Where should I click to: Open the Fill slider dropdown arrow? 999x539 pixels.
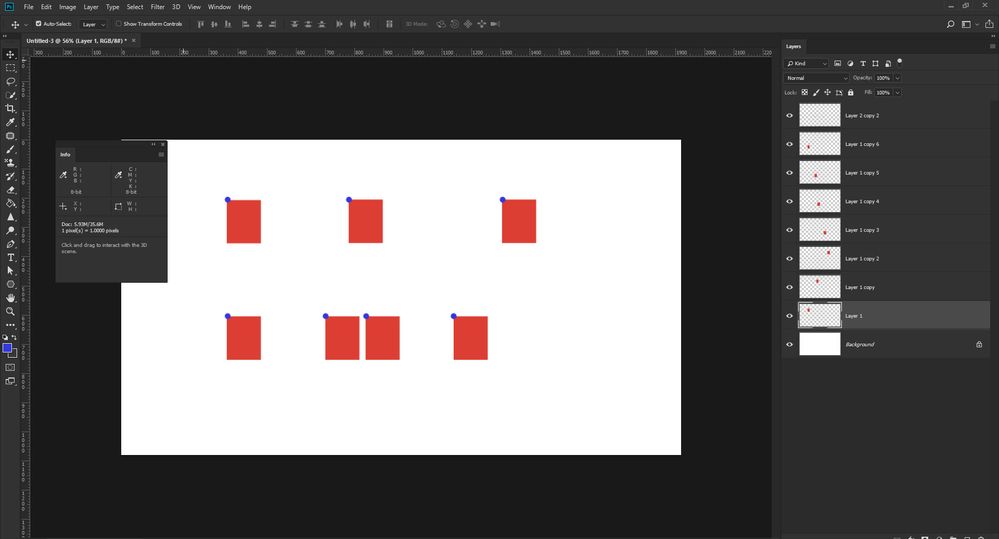897,92
